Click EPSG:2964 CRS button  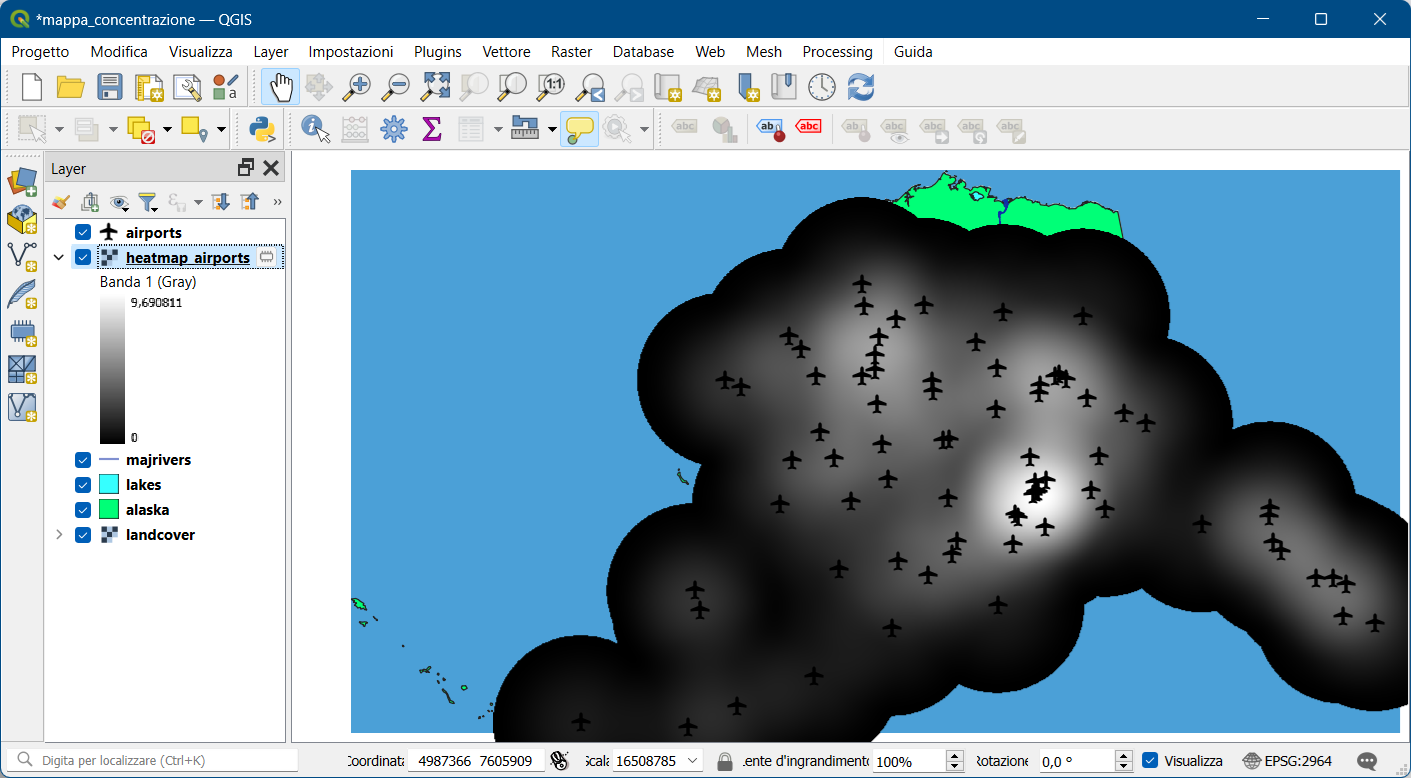click(x=1289, y=761)
